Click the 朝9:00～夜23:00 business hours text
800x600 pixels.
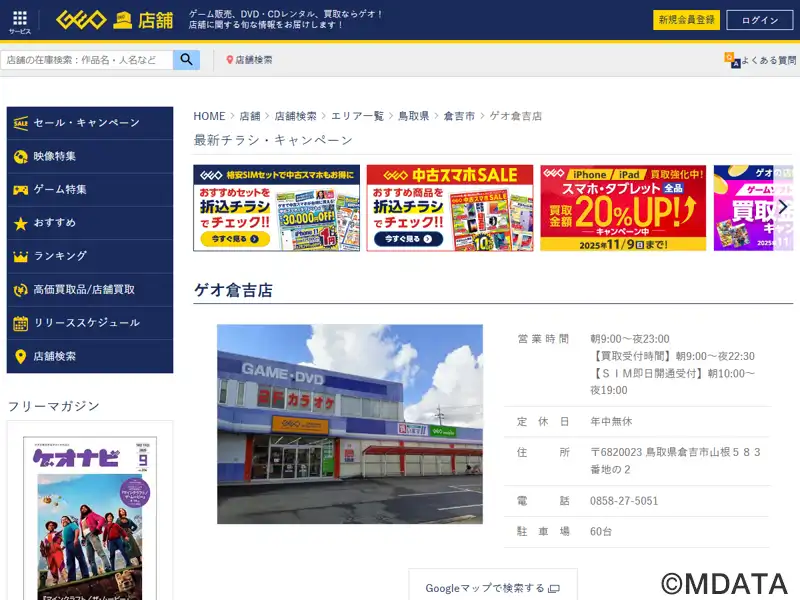click(x=630, y=339)
